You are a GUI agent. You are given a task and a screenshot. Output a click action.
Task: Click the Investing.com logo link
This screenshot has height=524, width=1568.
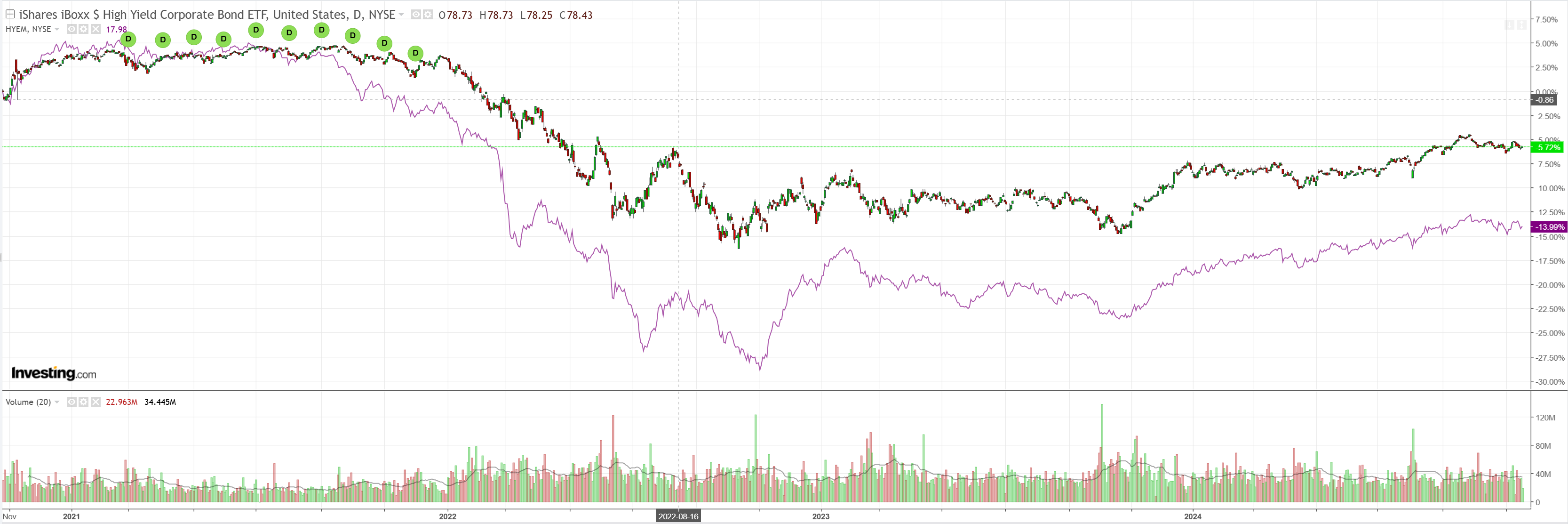[x=54, y=373]
